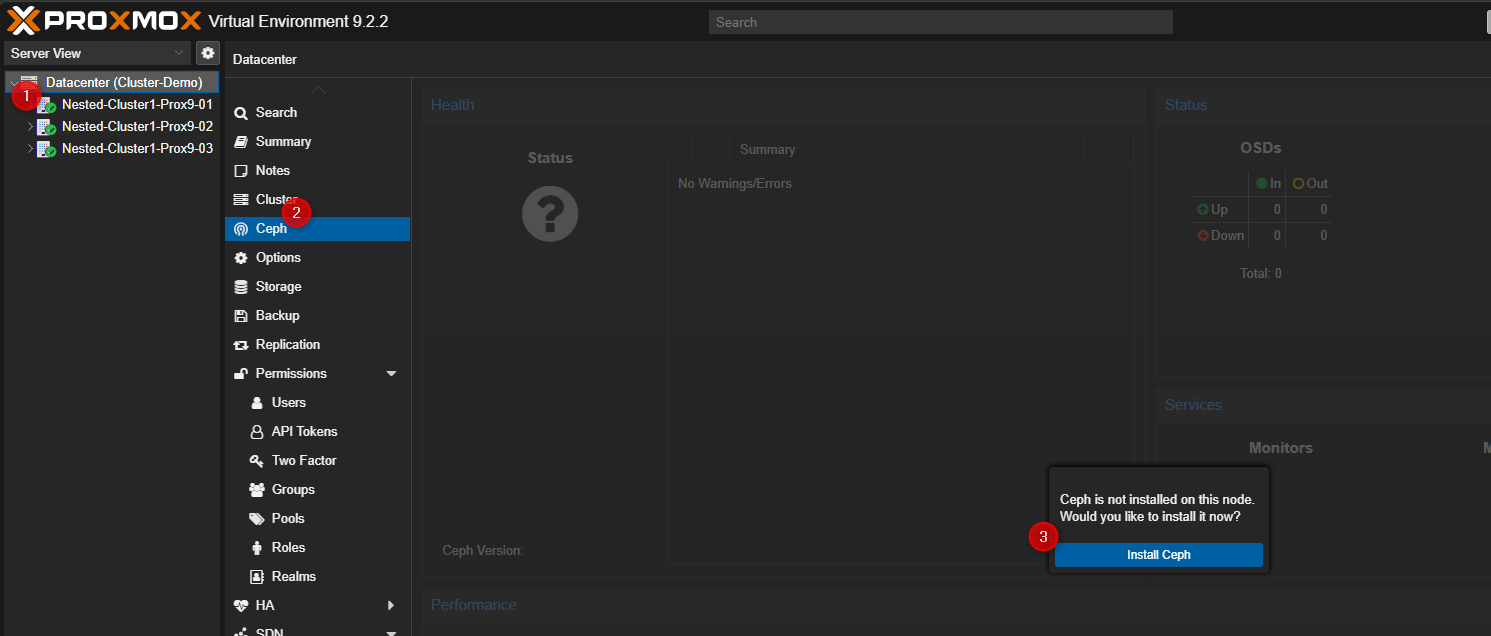Screen dimensions: 1491x636
Task: Click the Proxmox logo
Action: pyautogui.click(x=104, y=21)
